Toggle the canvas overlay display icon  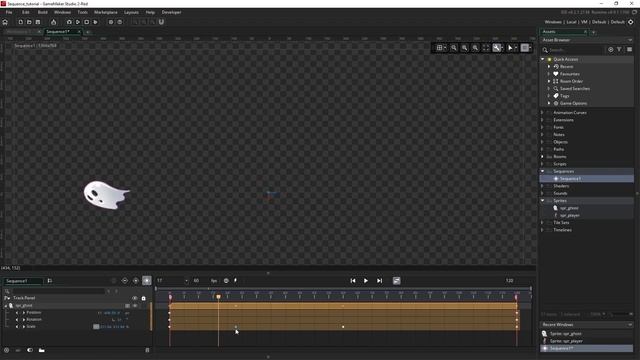click(x=525, y=48)
